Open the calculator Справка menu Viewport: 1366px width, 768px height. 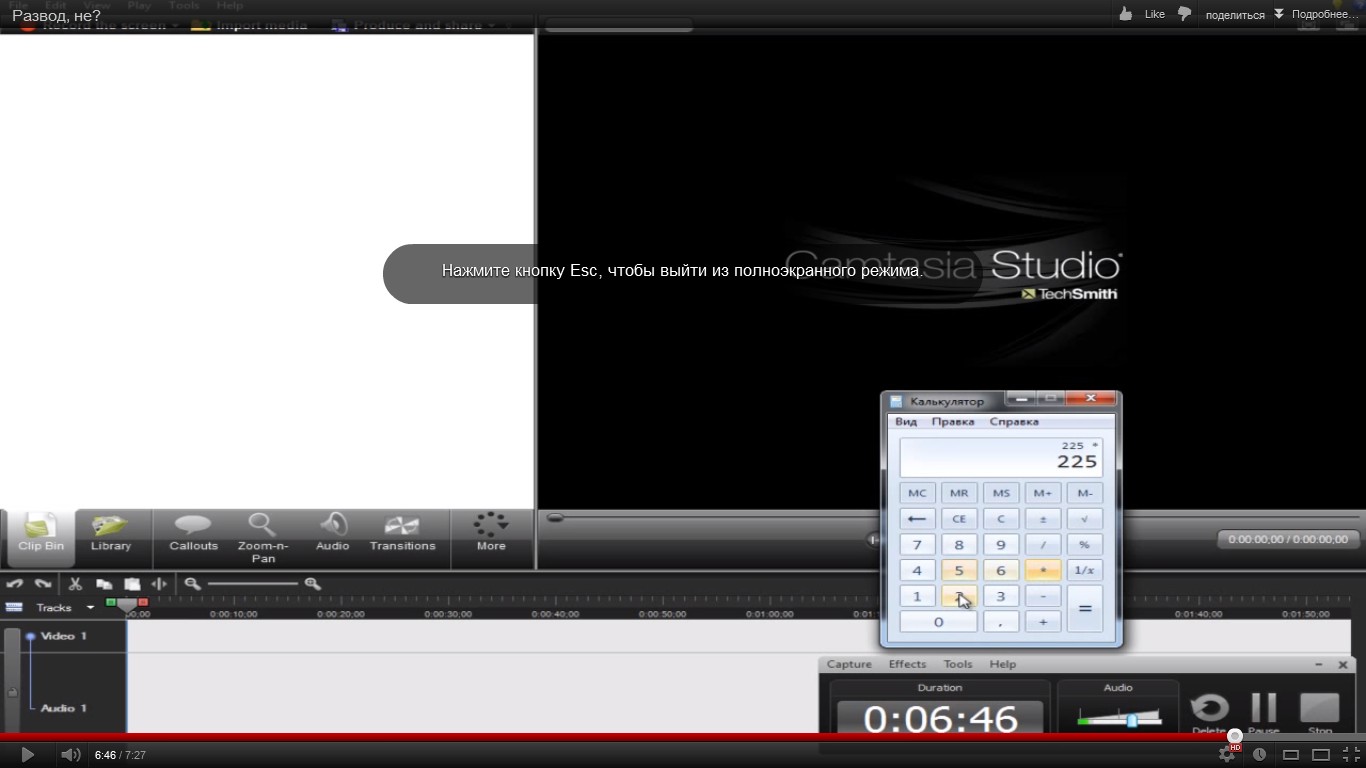(1014, 422)
